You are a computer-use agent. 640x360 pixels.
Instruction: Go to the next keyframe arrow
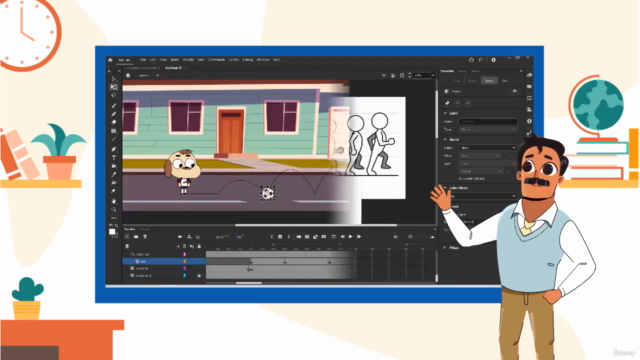click(x=289, y=237)
